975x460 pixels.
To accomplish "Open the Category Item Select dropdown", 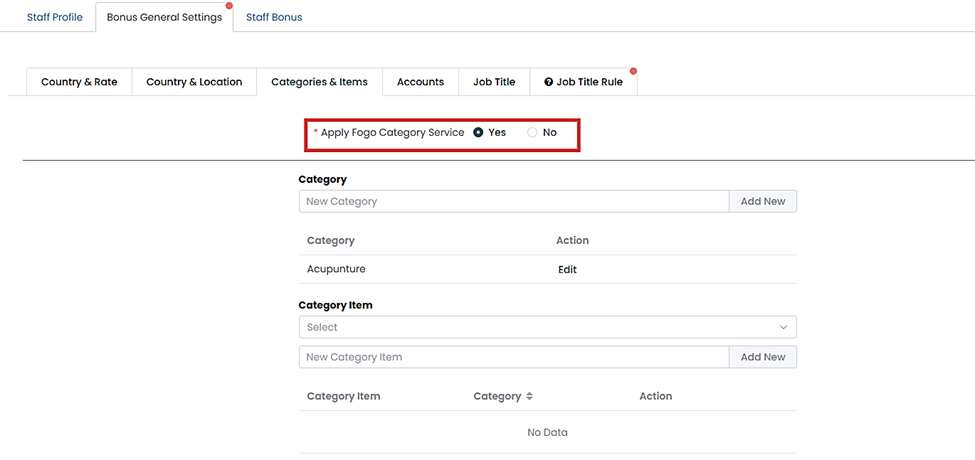I will tap(547, 327).
